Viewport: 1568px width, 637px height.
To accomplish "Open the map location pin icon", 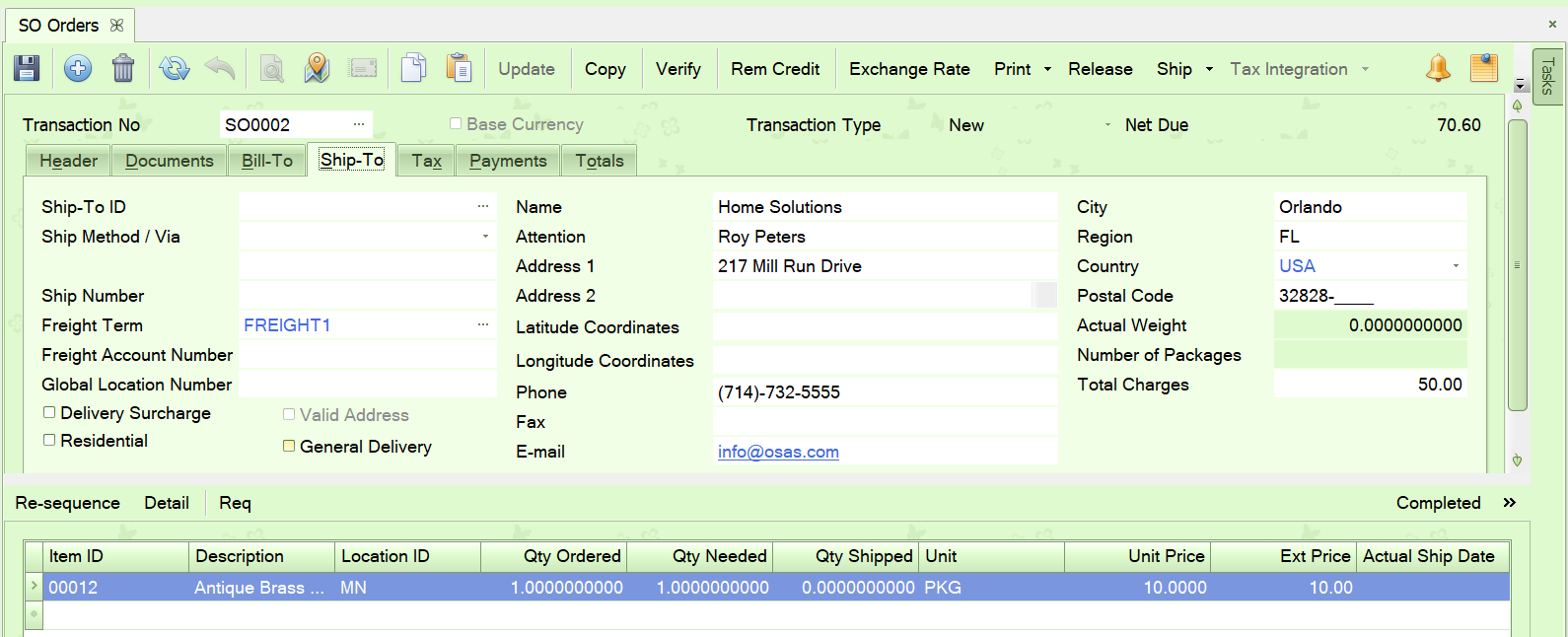I will (317, 68).
